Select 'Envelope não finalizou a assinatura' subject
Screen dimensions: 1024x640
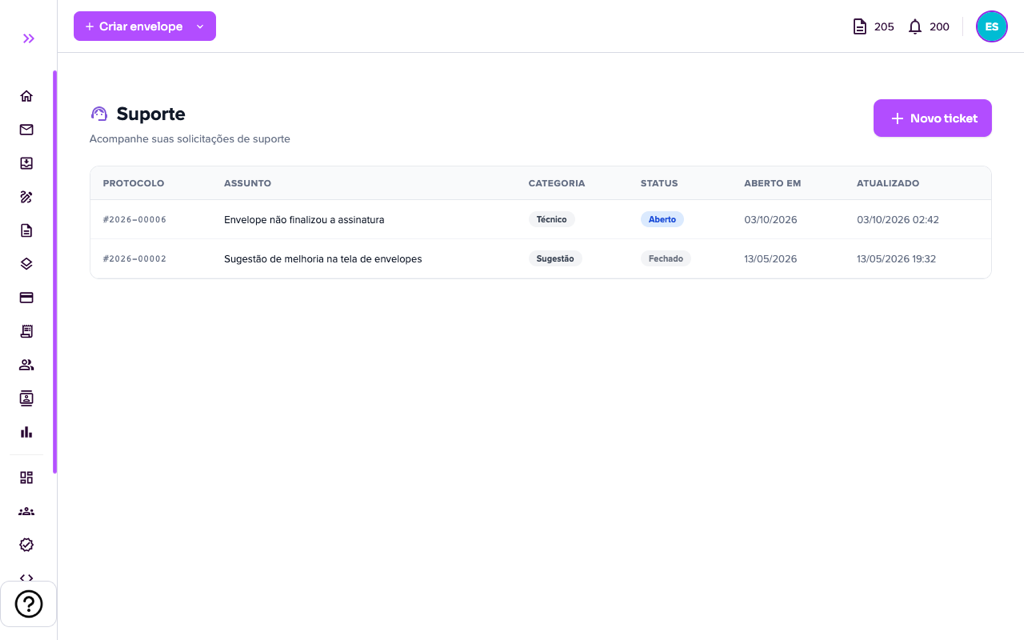tap(304, 219)
